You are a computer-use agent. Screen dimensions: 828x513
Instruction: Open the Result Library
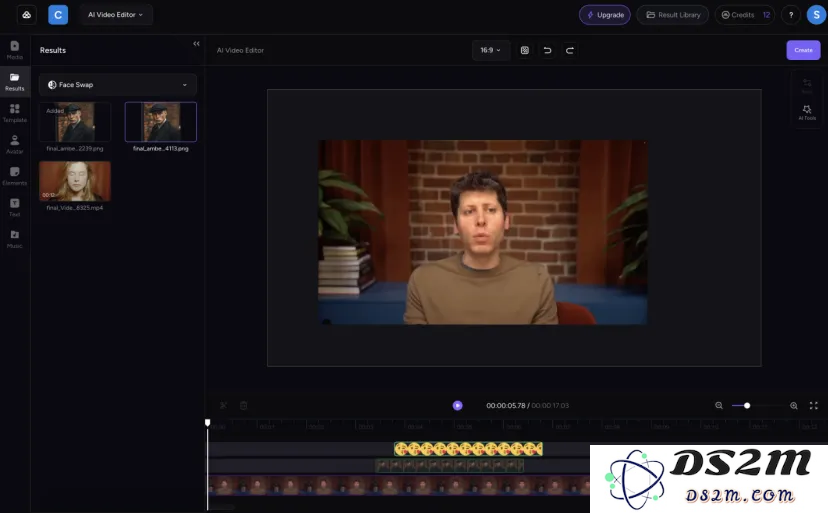[673, 15]
